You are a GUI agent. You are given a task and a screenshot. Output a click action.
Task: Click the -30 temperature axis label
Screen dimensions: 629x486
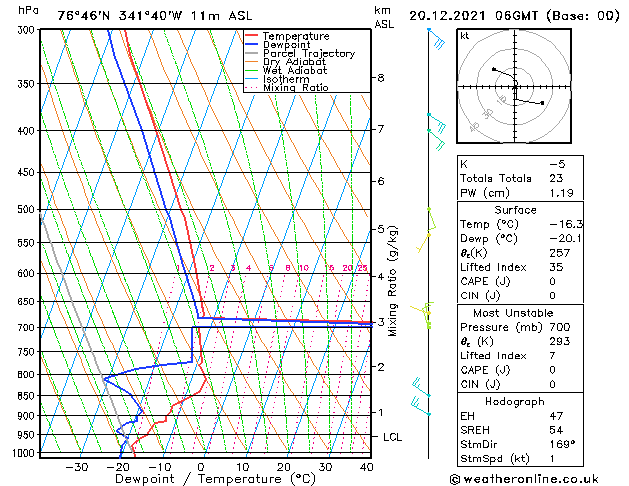click(77, 467)
